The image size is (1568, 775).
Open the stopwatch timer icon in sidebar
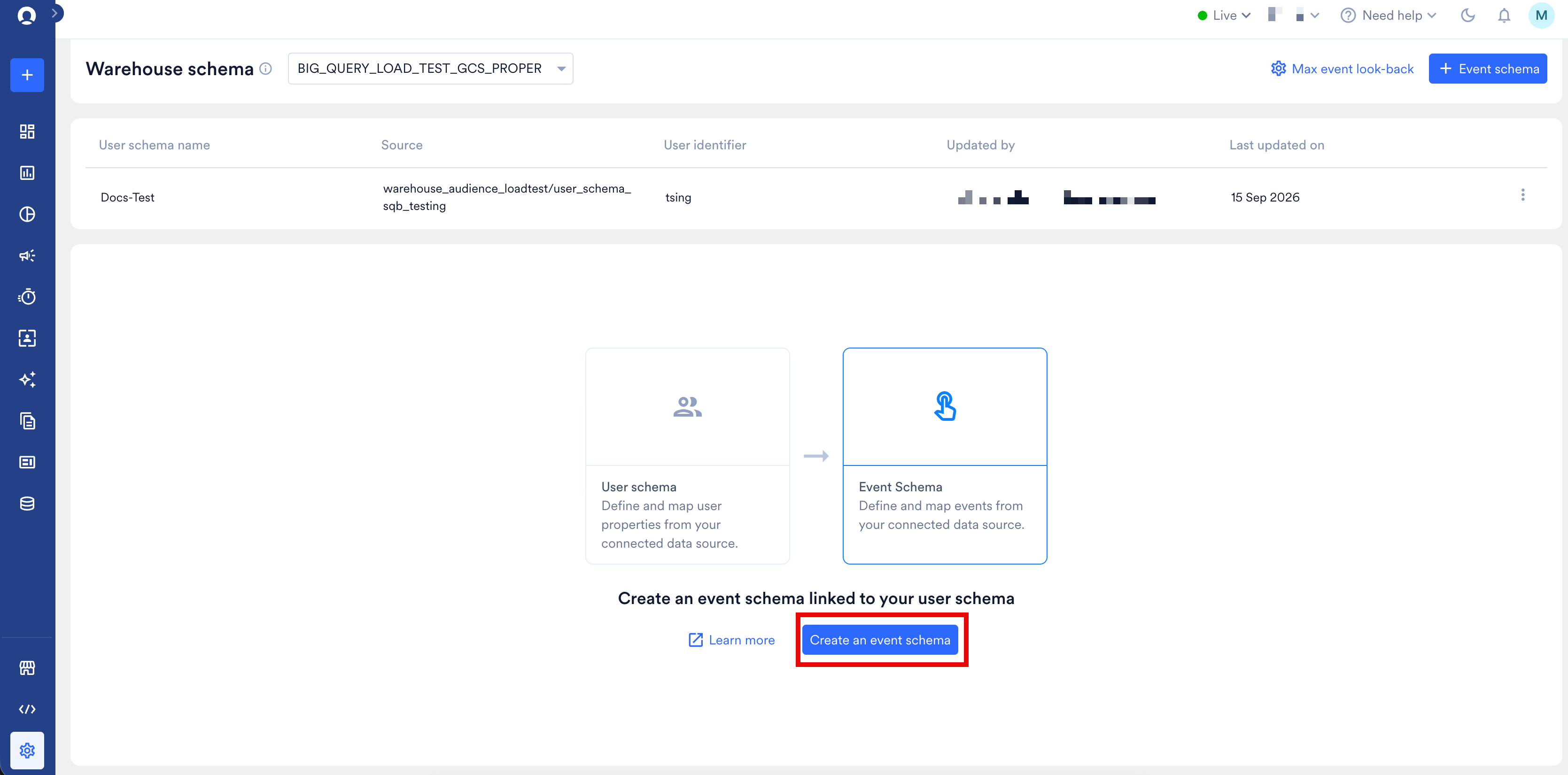[27, 296]
